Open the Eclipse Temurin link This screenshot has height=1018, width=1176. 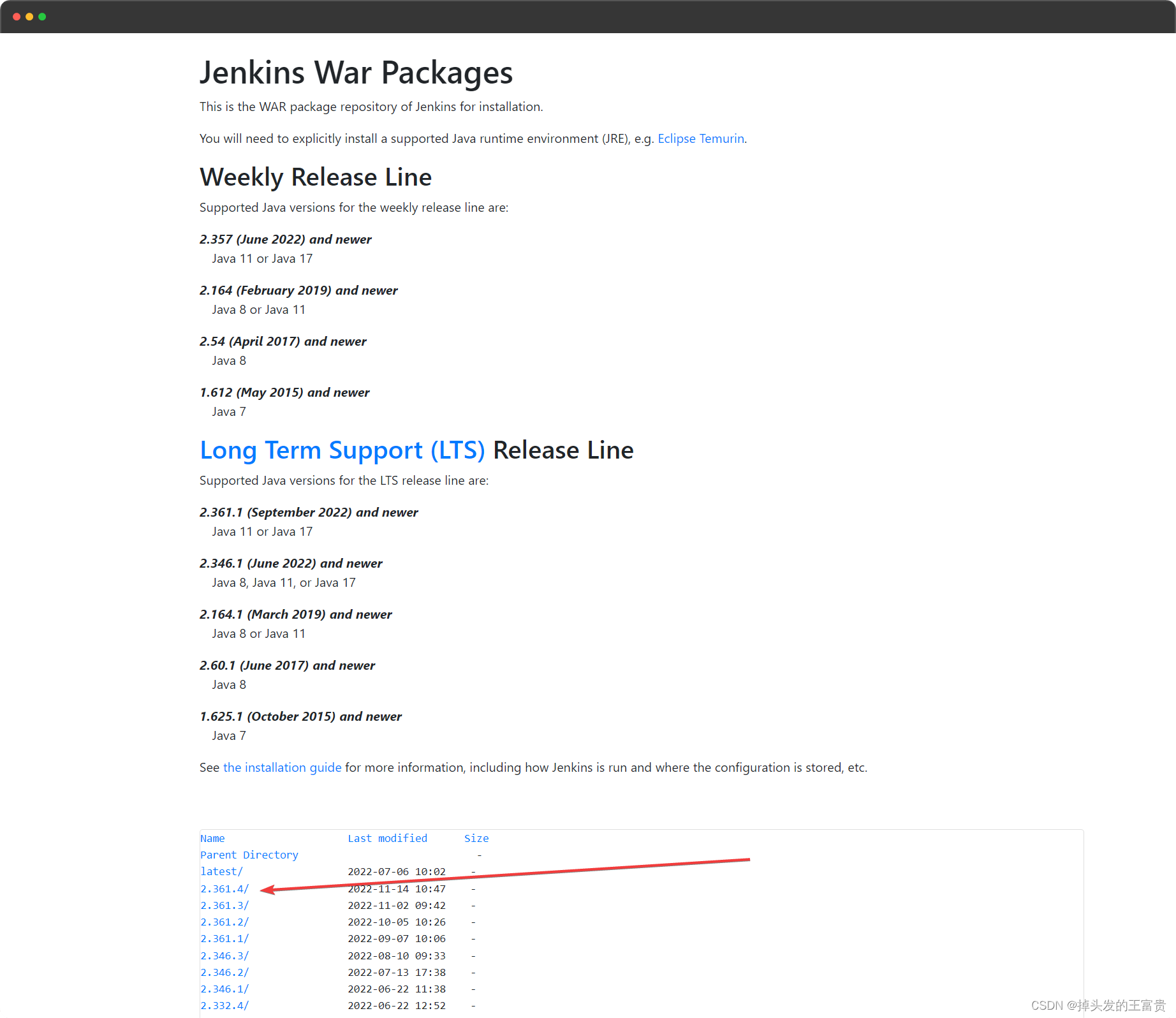(701, 138)
